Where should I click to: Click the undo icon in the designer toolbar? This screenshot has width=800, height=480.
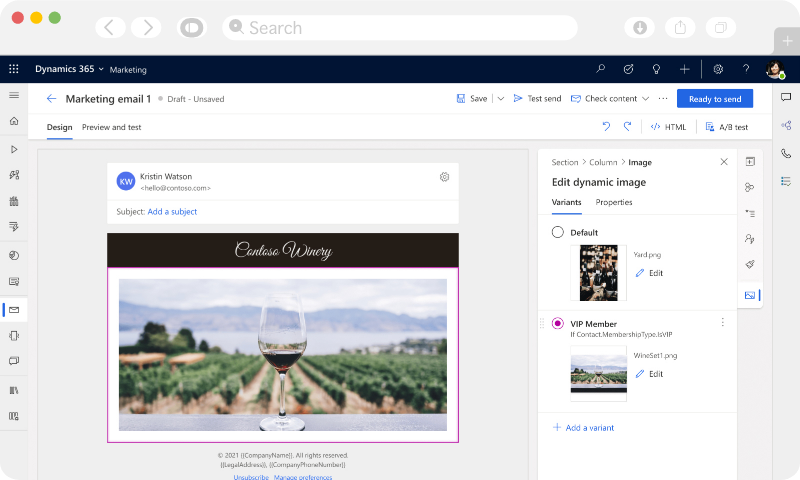(x=606, y=127)
